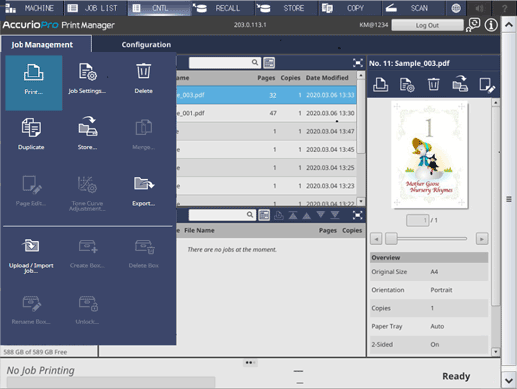Maximize the upper job list panel
Screen dimensions: 517x389
click(358, 63)
